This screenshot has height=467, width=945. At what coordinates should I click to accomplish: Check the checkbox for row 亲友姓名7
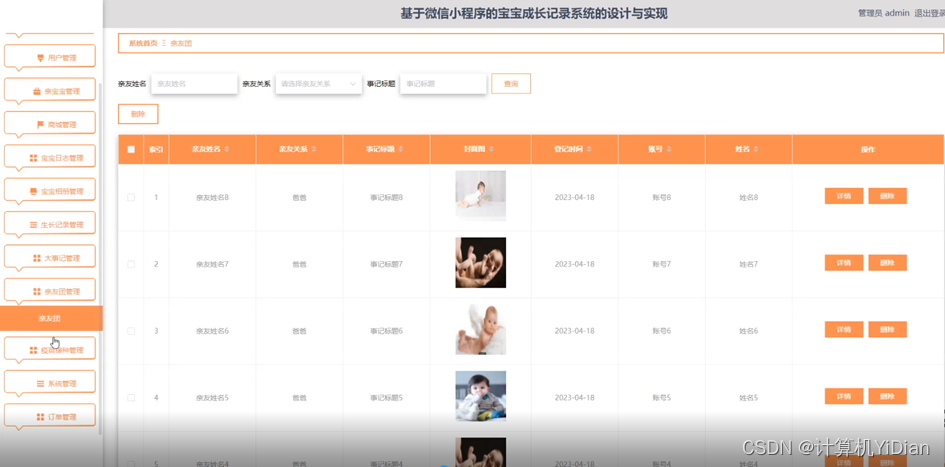tap(131, 264)
